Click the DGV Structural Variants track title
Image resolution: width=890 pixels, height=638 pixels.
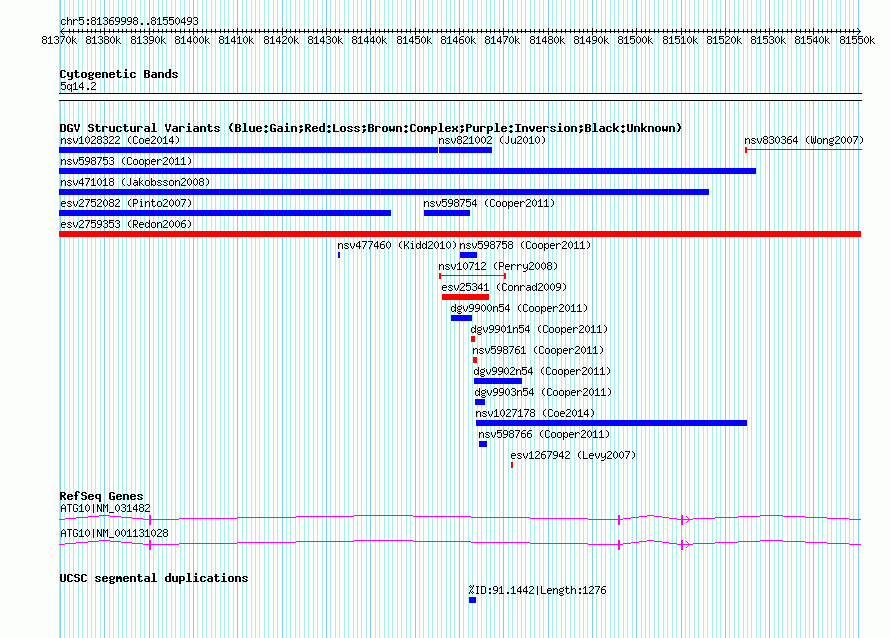point(371,128)
